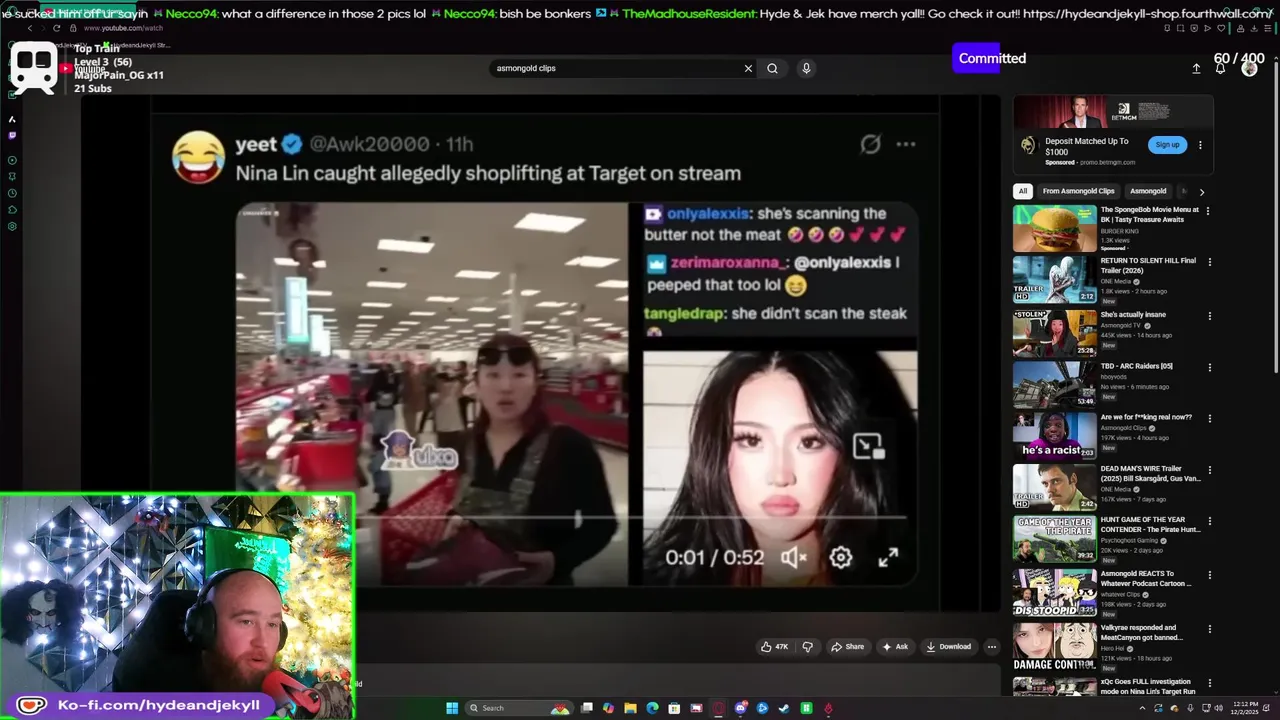Open File Explorer from the taskbar
1280x720 pixels.
pos(631,708)
